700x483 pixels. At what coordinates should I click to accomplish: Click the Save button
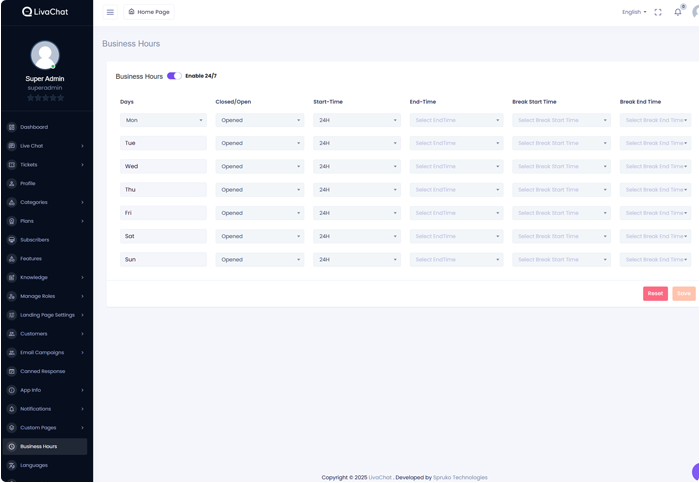coord(684,293)
